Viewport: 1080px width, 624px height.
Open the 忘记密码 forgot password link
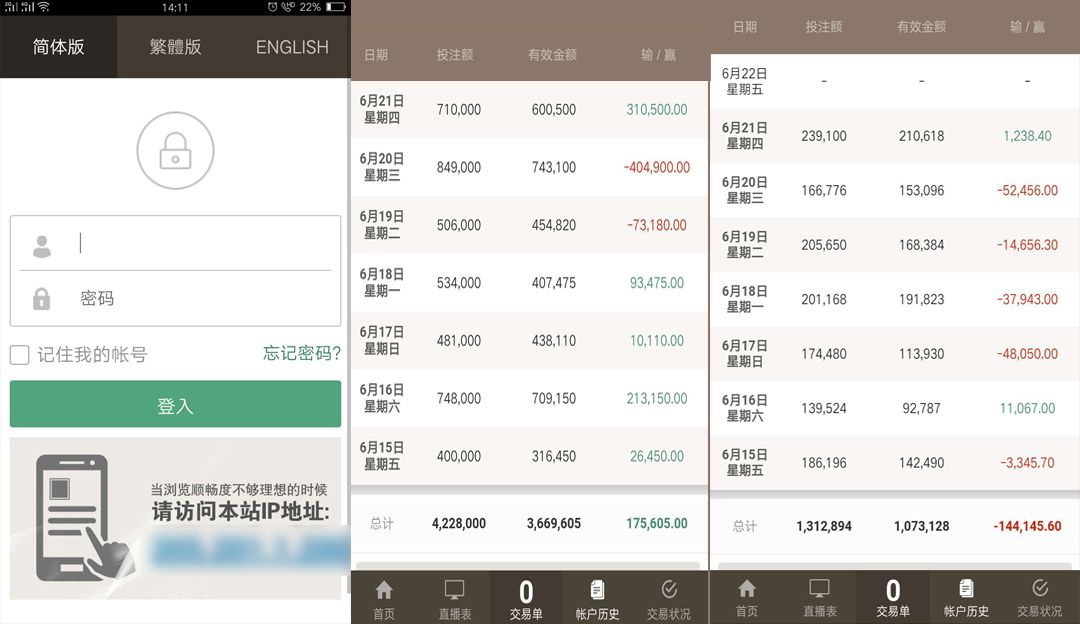pos(303,354)
